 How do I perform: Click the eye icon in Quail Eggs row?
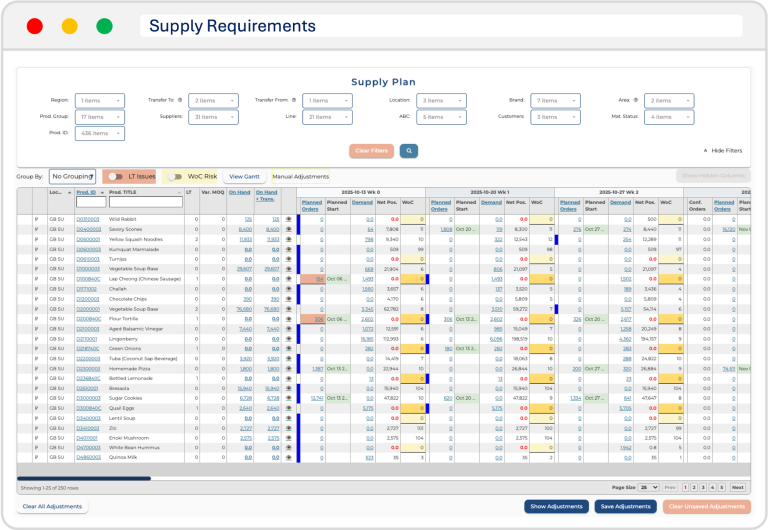[289, 407]
